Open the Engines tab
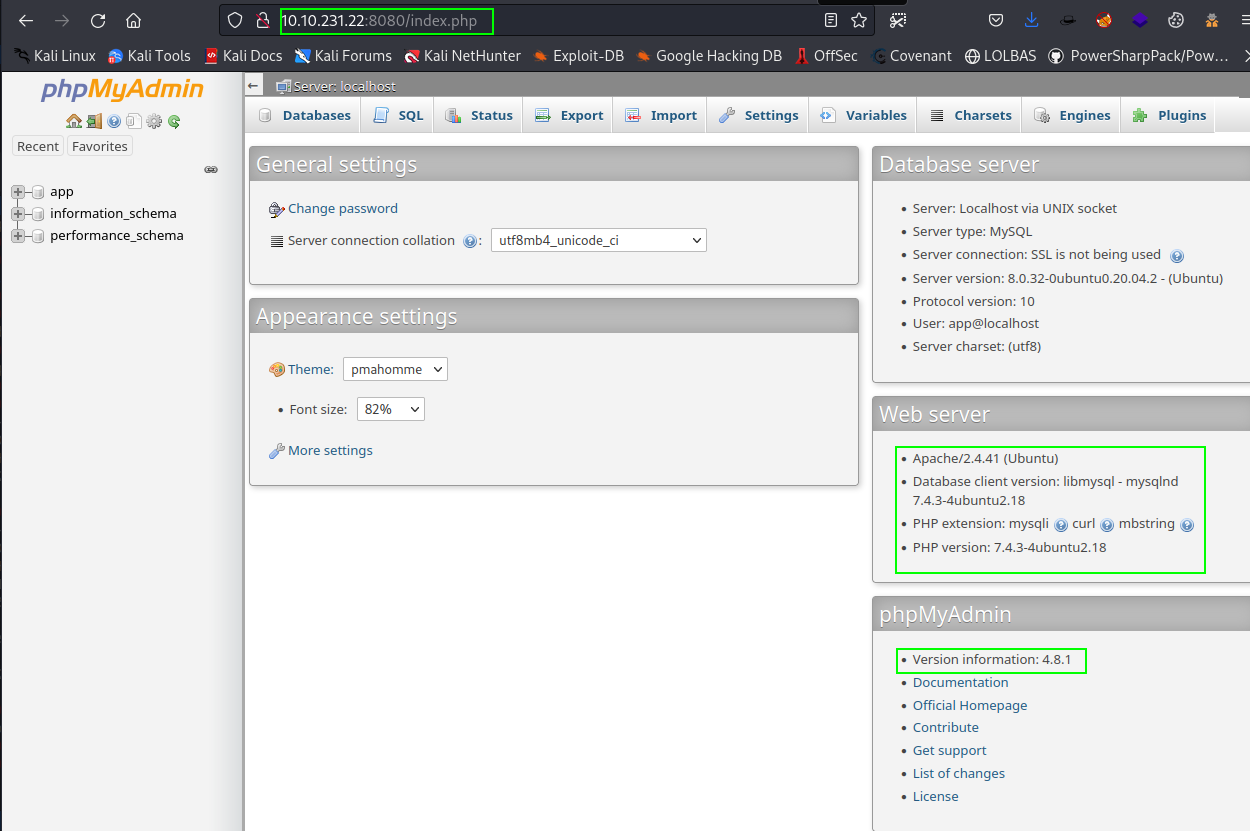Screen dimensions: 1250x831 coord(1072,116)
